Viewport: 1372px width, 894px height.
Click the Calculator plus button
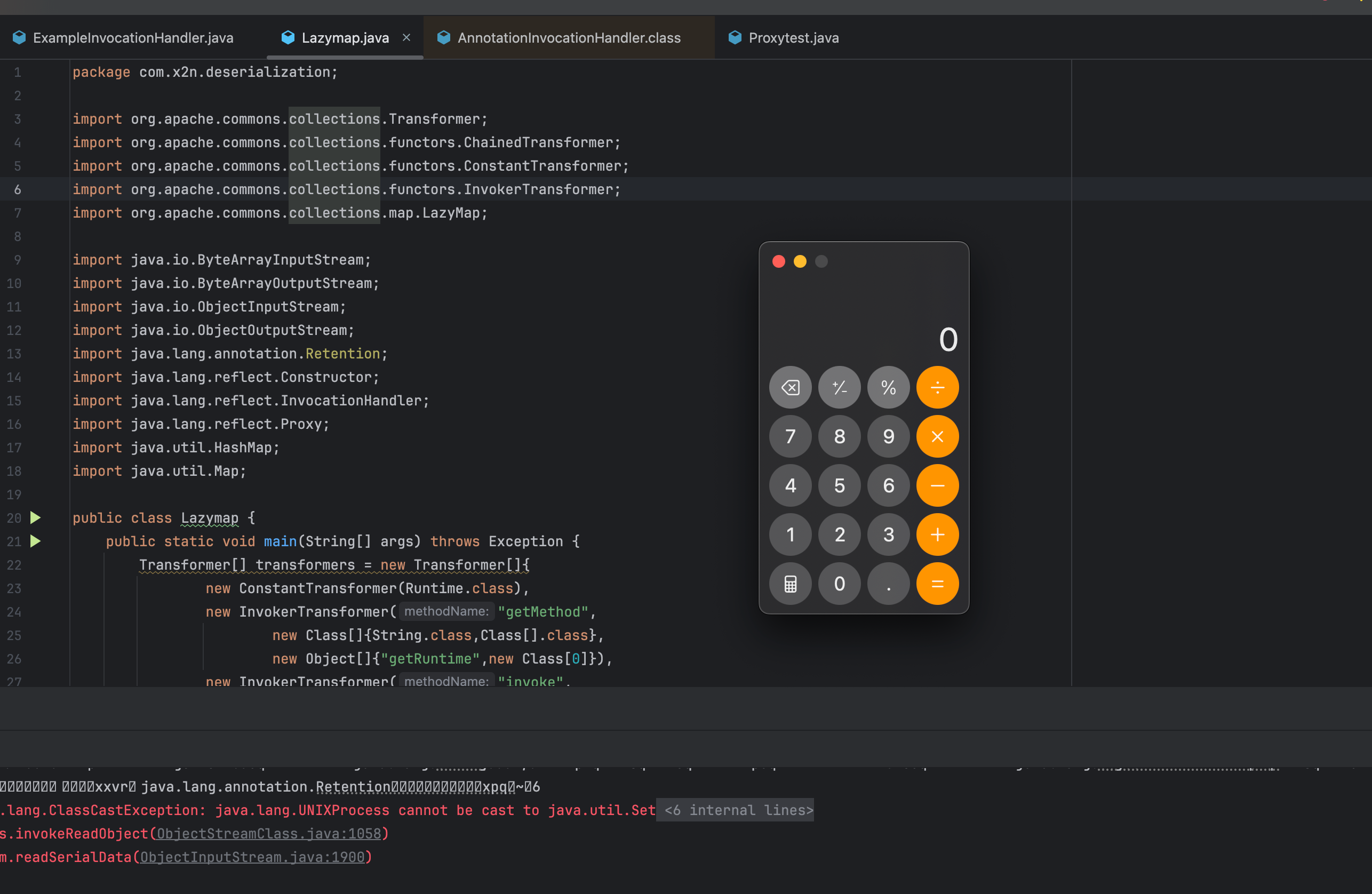[937, 534]
